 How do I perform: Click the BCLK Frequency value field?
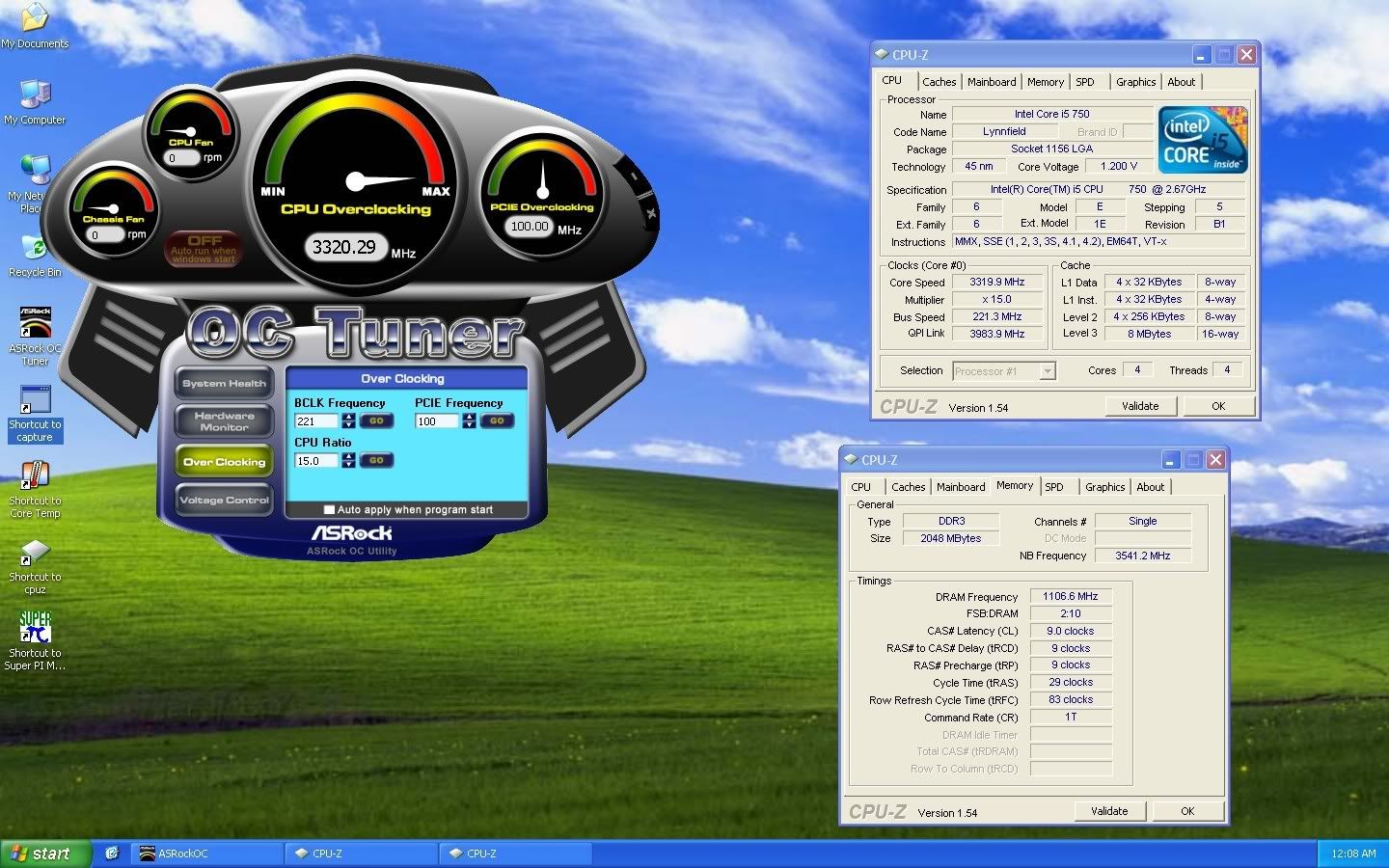click(316, 420)
